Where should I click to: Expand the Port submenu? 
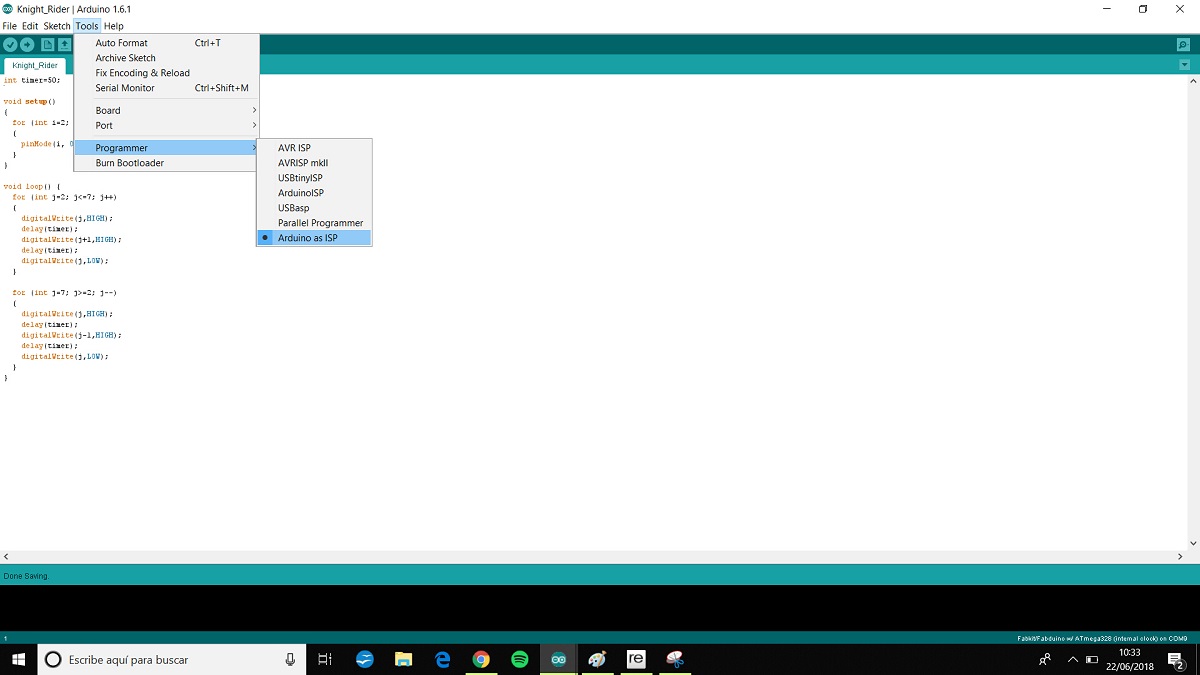167,126
